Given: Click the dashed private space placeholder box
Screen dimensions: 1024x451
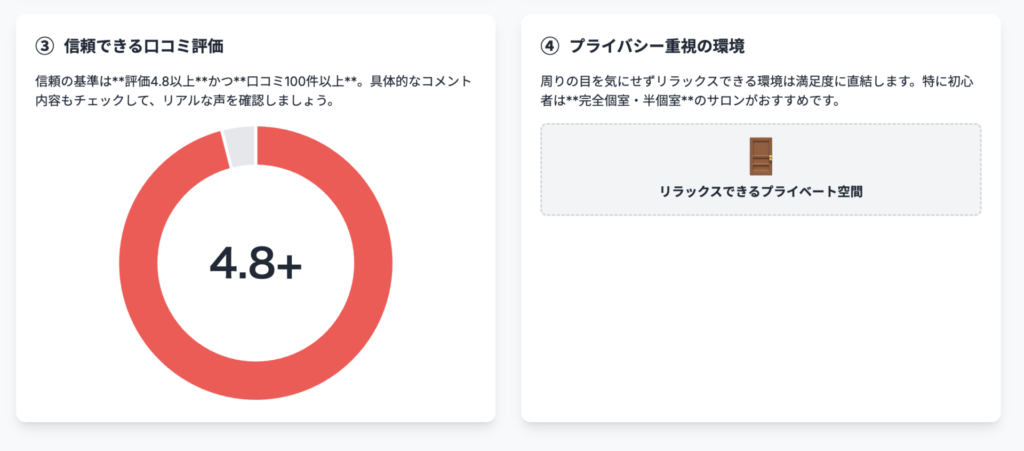Looking at the screenshot, I should click(760, 170).
